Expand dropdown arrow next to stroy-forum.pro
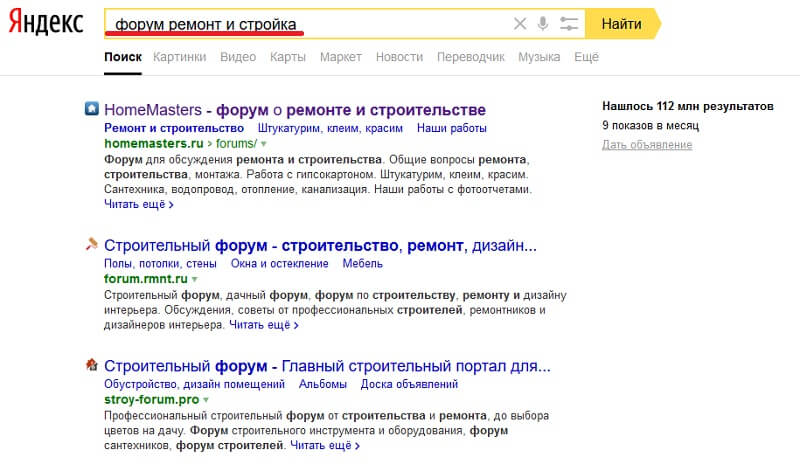 click(x=206, y=400)
